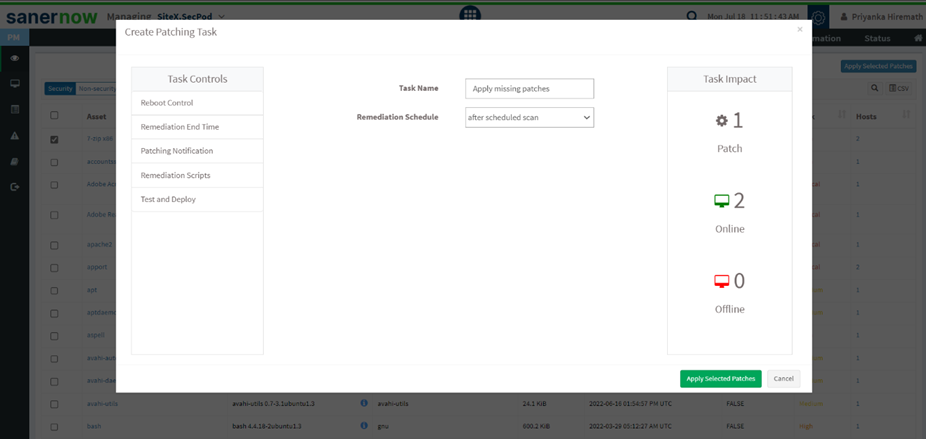The image size is (926, 439).
Task: Select the Security filter tab
Action: click(60, 89)
